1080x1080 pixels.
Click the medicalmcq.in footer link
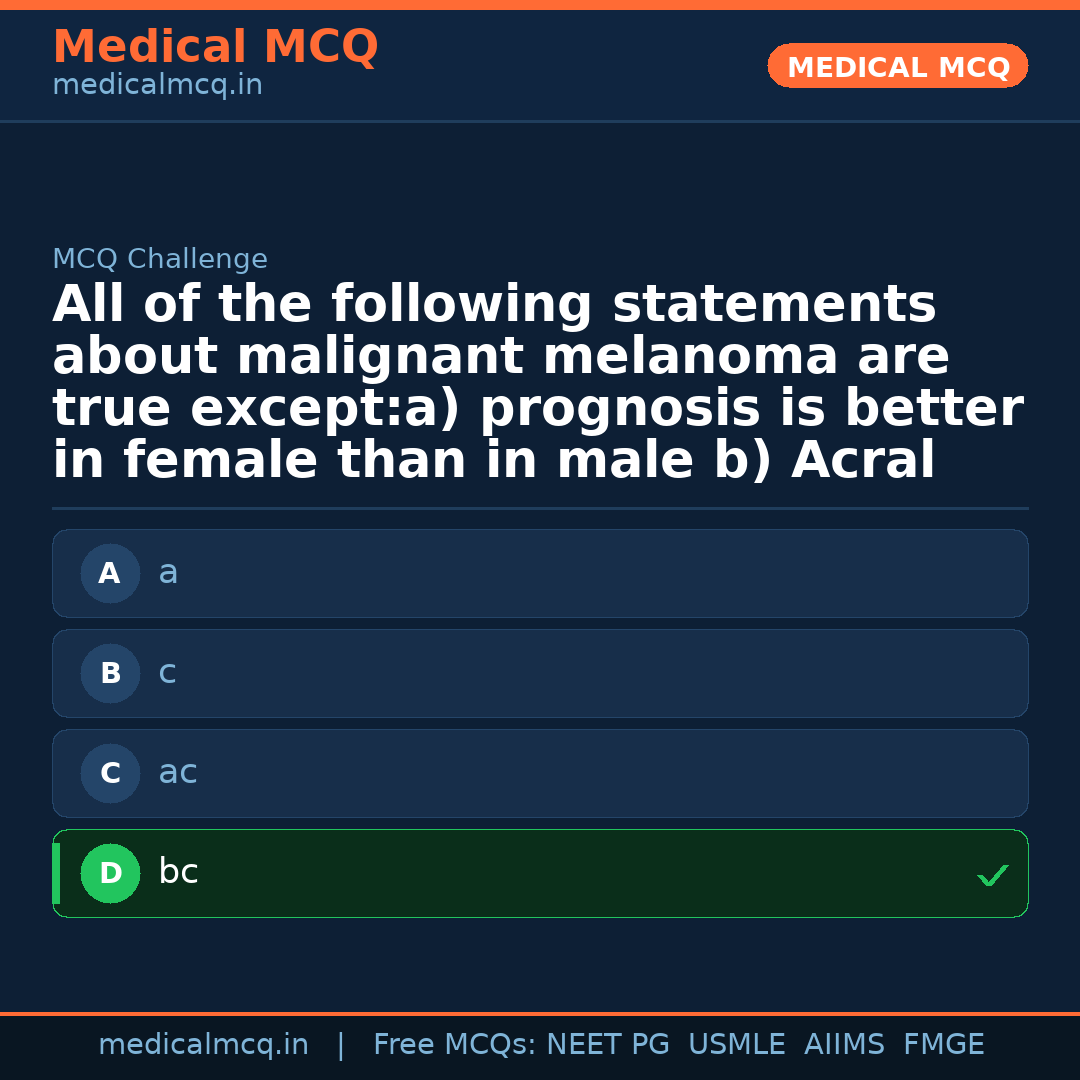pyautogui.click(x=204, y=1044)
